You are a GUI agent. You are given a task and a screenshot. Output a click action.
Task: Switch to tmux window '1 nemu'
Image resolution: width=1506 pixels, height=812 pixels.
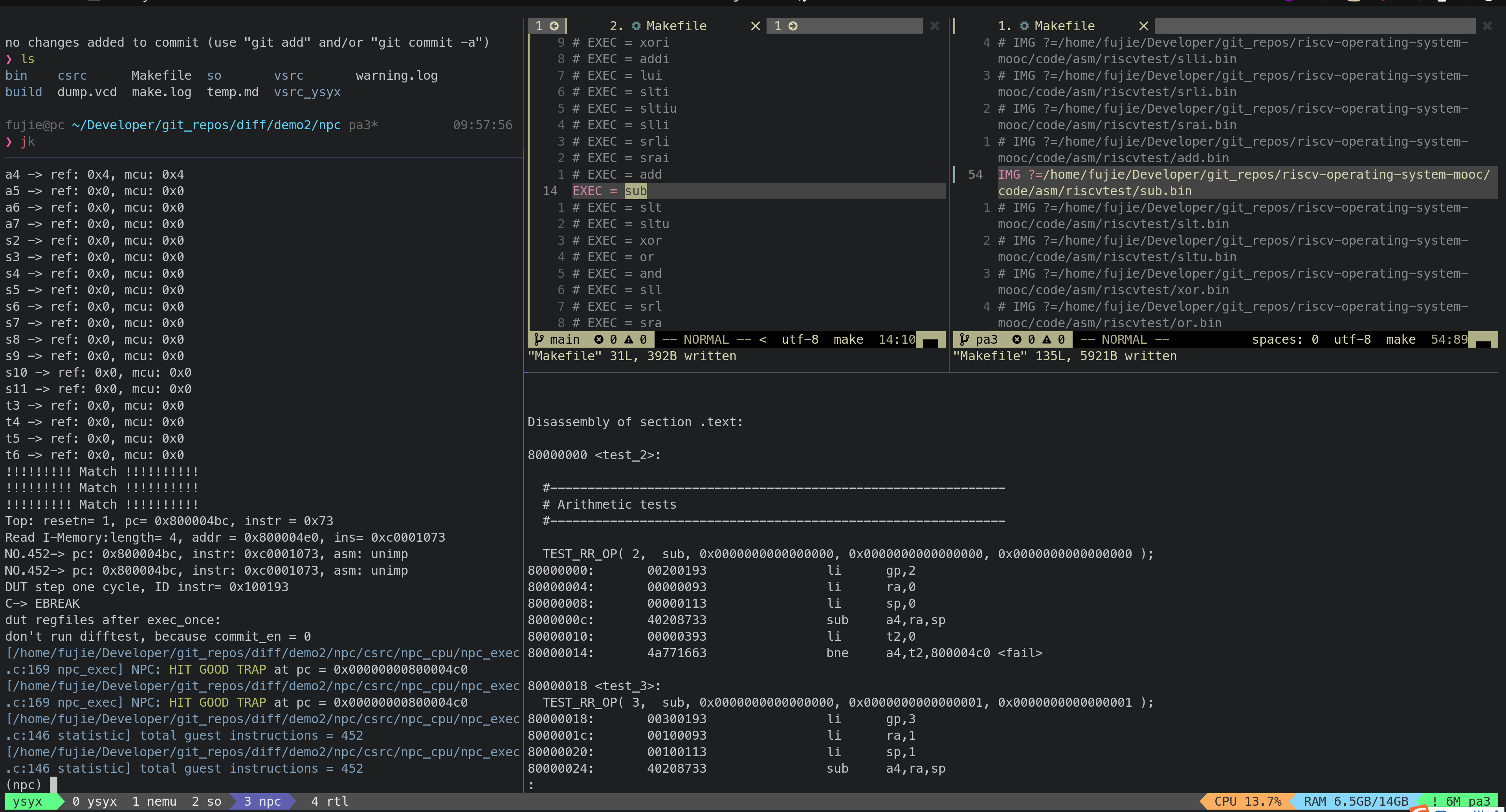point(154,801)
